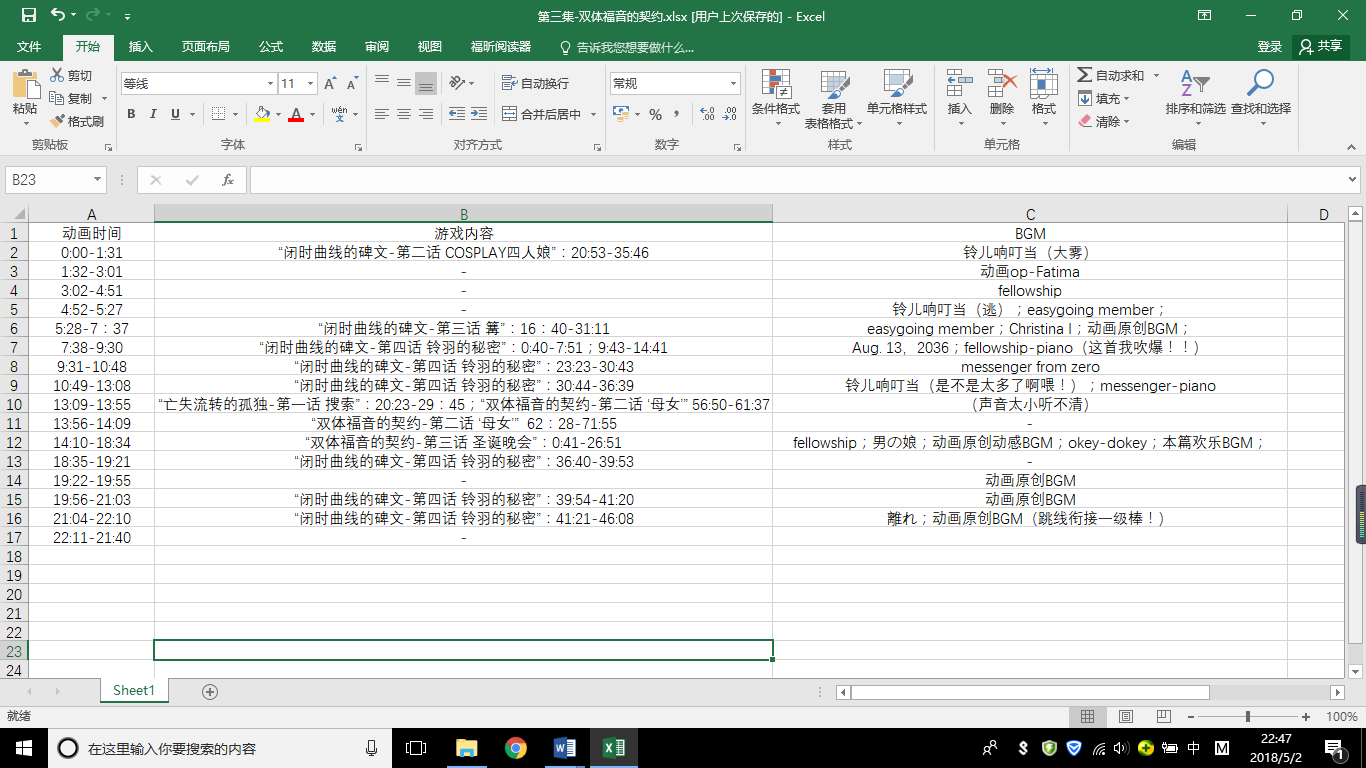
Task: Click the text orientation icon
Action: [457, 82]
